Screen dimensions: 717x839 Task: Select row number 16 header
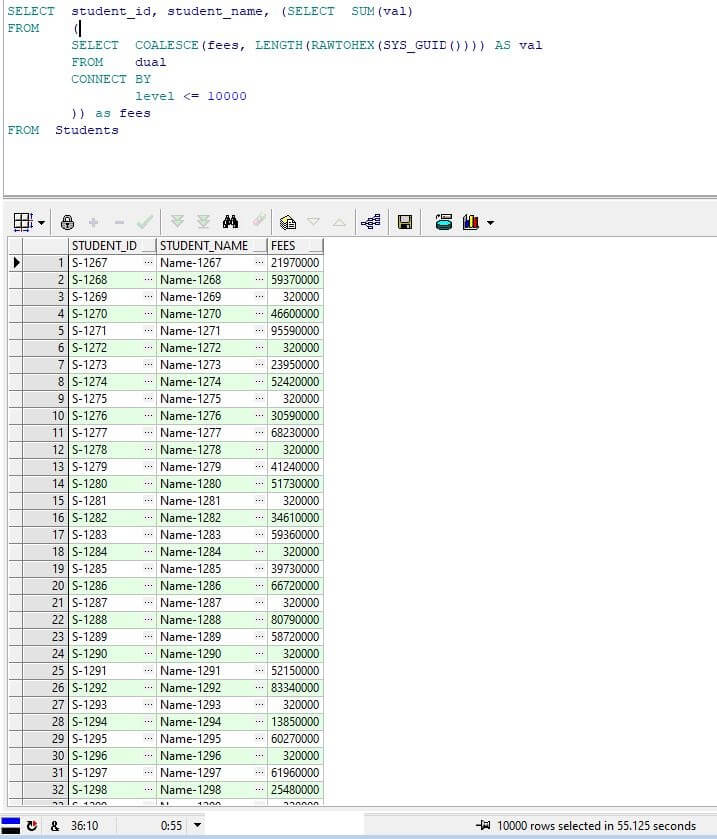[45, 518]
